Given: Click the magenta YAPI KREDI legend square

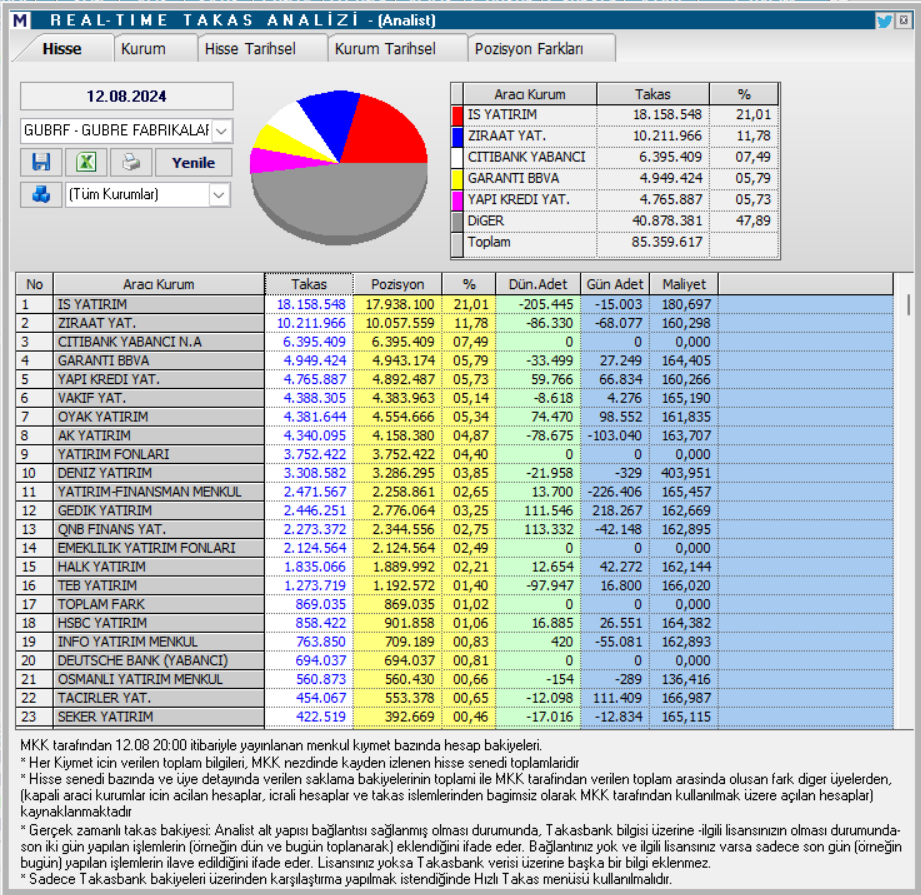Looking at the screenshot, I should click(x=457, y=199).
